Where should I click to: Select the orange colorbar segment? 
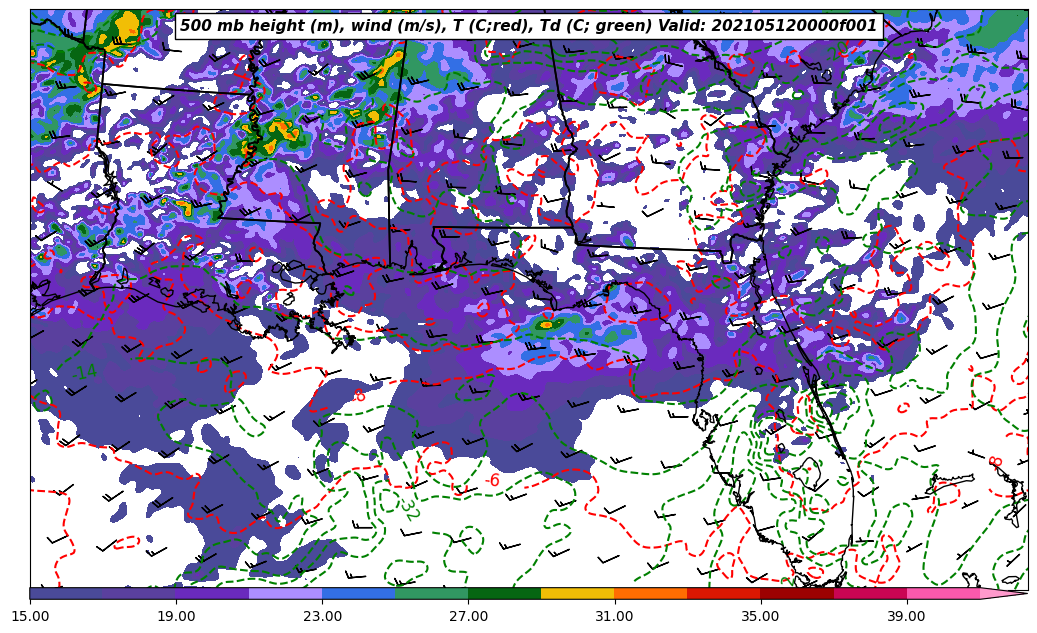[x=650, y=593]
